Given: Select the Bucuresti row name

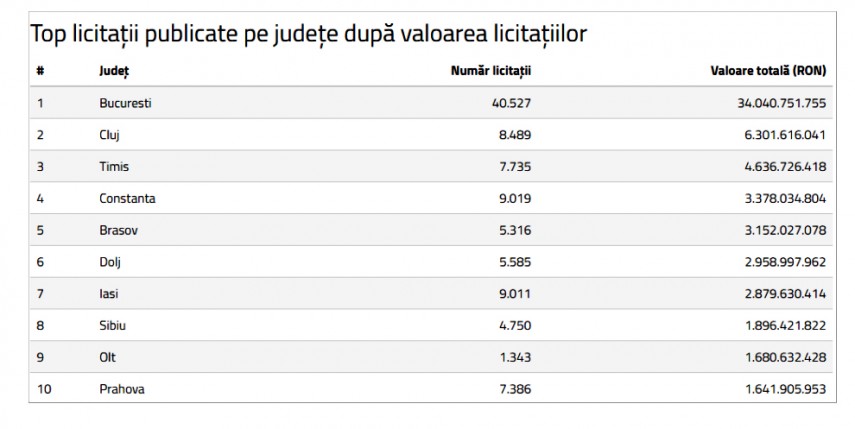Looking at the screenshot, I should (125, 102).
